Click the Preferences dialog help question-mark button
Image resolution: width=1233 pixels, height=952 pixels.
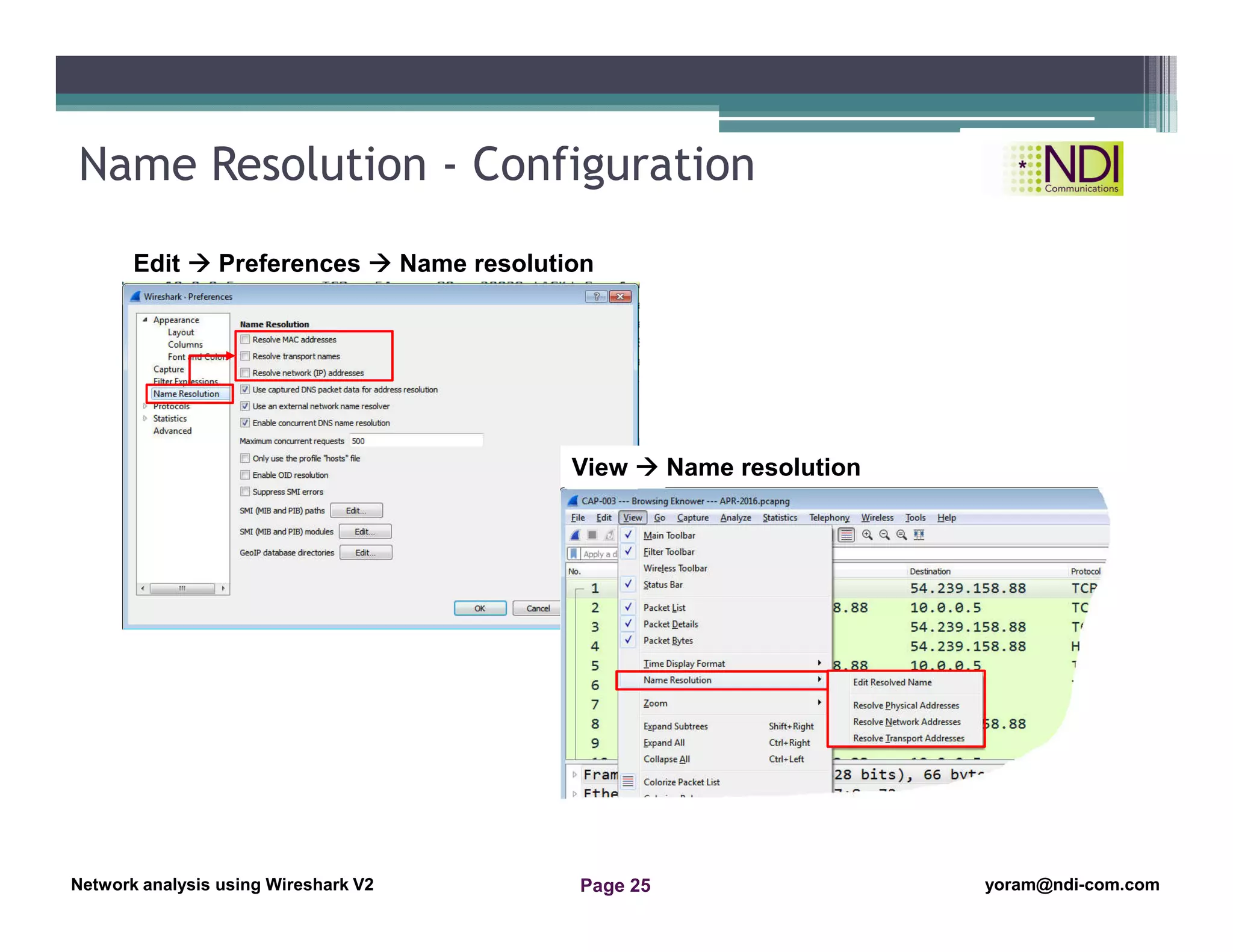pyautogui.click(x=596, y=296)
